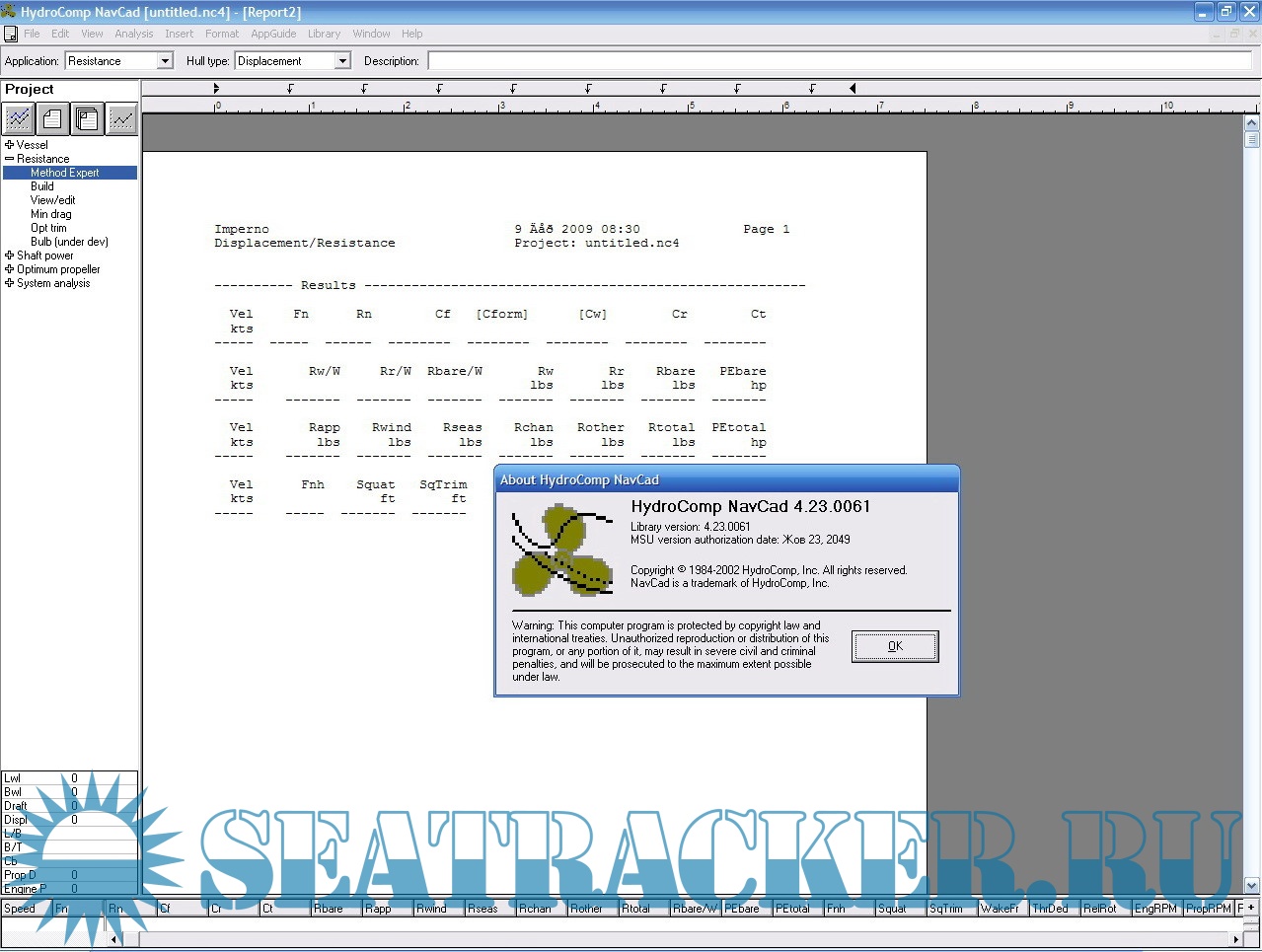The image size is (1262, 952).
Task: Click the multi-line graph icon in Project panel
Action: tap(19, 119)
